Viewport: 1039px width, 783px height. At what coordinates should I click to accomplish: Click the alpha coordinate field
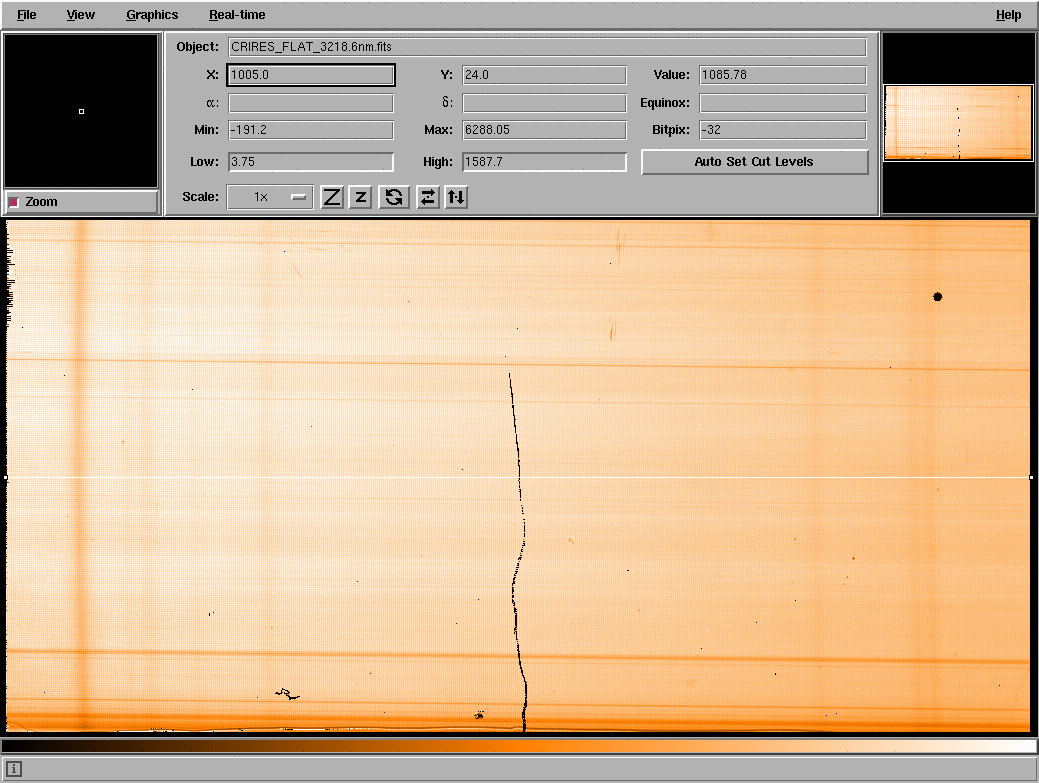tap(311, 103)
